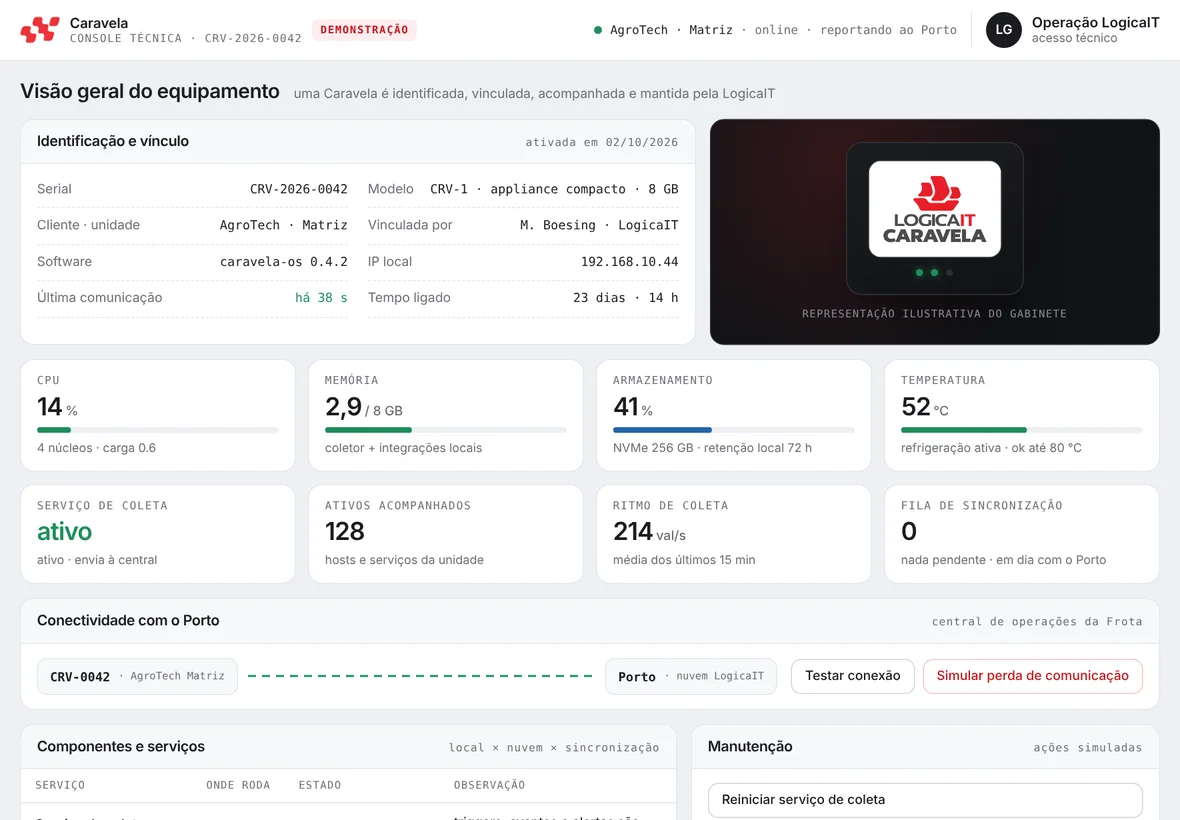Viewport: 1180px width, 820px height.
Task: Click the CPU usage progress bar
Action: [158, 430]
